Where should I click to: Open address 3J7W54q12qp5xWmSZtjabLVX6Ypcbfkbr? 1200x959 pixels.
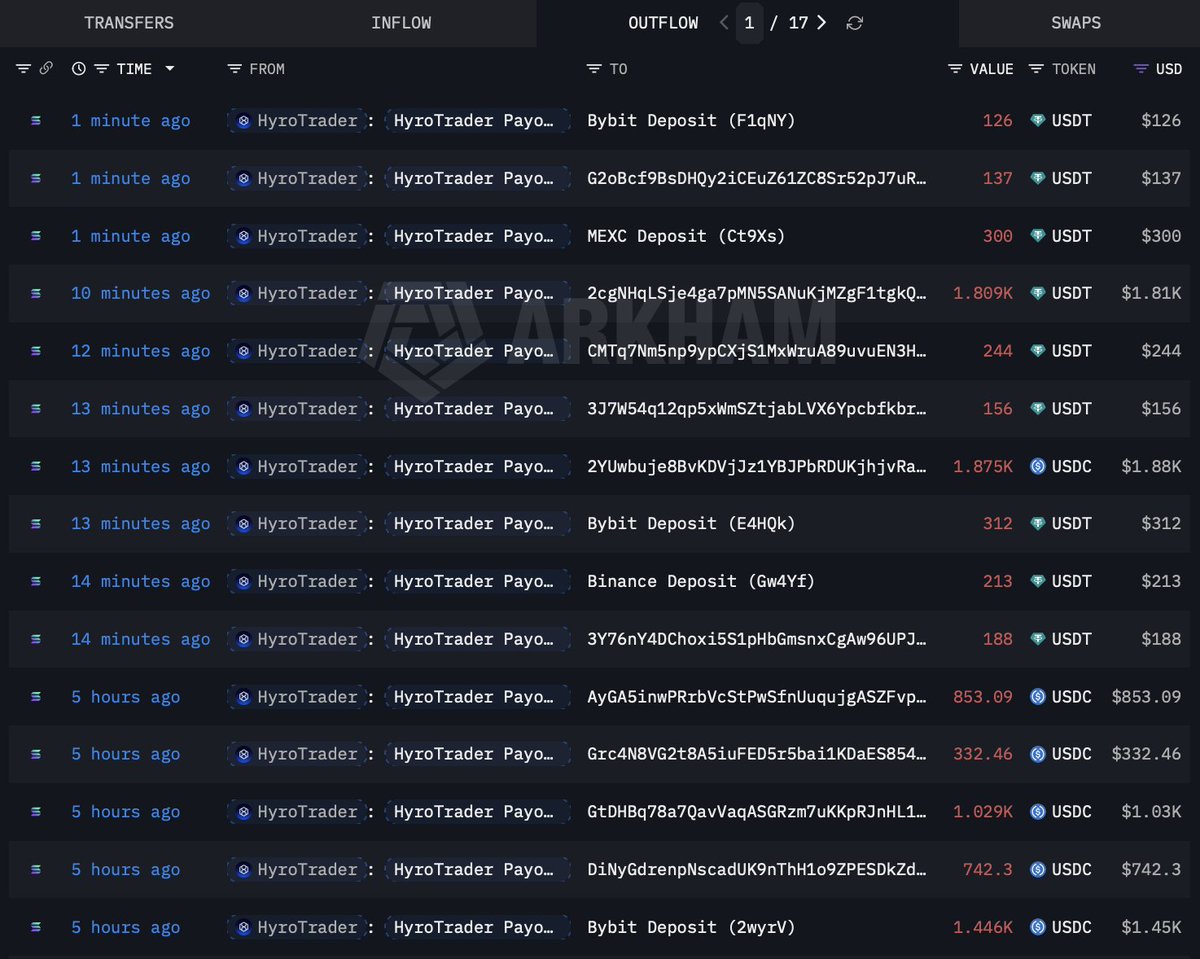pyautogui.click(x=757, y=409)
